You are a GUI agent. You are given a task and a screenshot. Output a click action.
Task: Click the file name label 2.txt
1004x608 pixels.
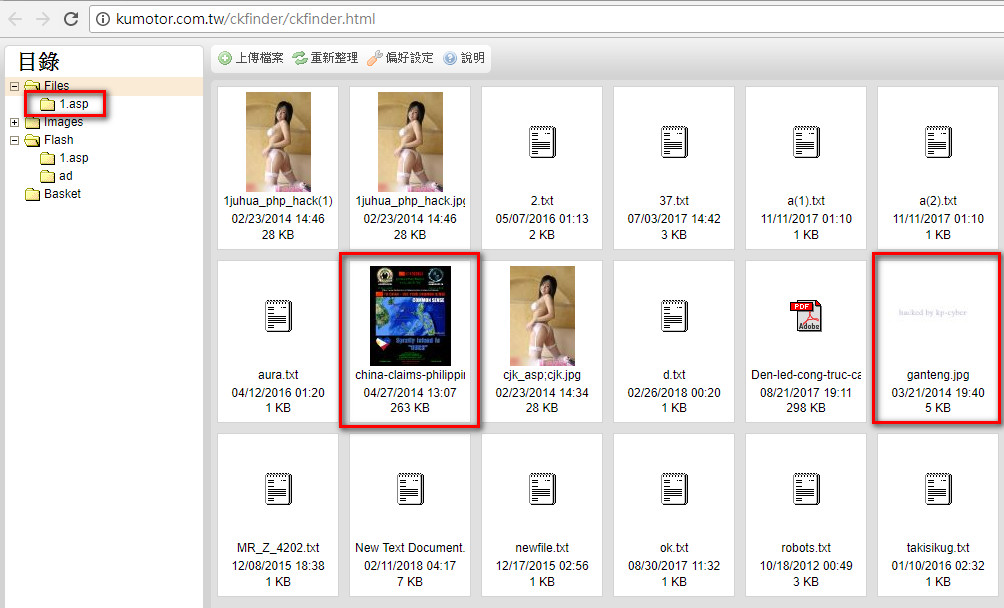tap(542, 201)
